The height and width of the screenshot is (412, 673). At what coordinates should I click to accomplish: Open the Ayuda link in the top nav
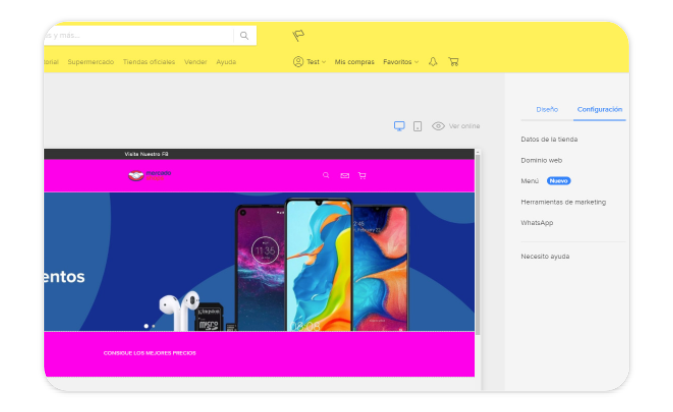click(226, 62)
